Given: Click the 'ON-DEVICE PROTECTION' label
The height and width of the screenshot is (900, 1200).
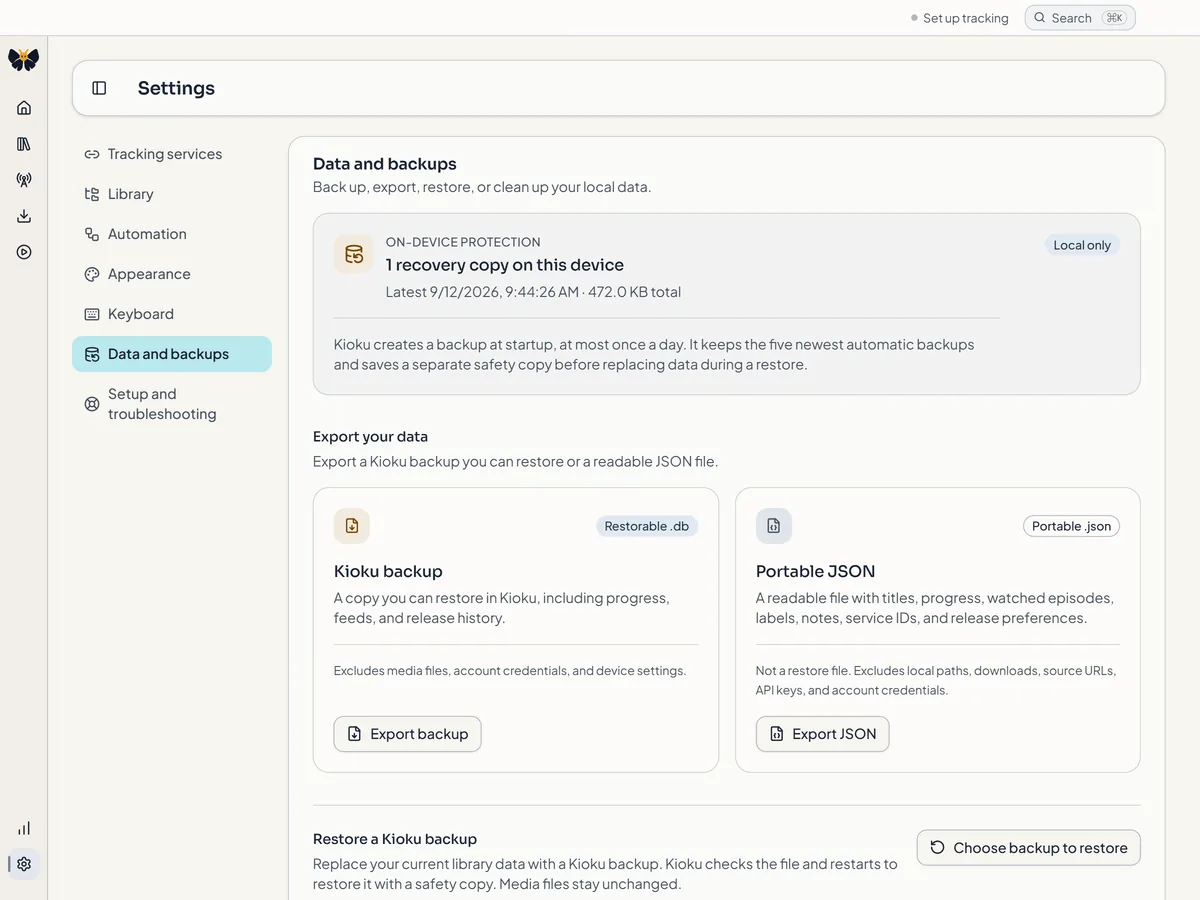Looking at the screenshot, I should pyautogui.click(x=463, y=242).
